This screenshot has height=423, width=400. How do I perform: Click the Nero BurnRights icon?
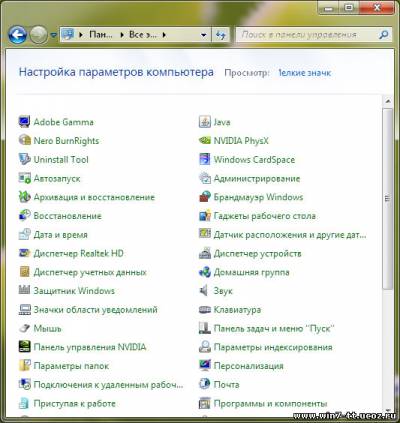(24, 140)
